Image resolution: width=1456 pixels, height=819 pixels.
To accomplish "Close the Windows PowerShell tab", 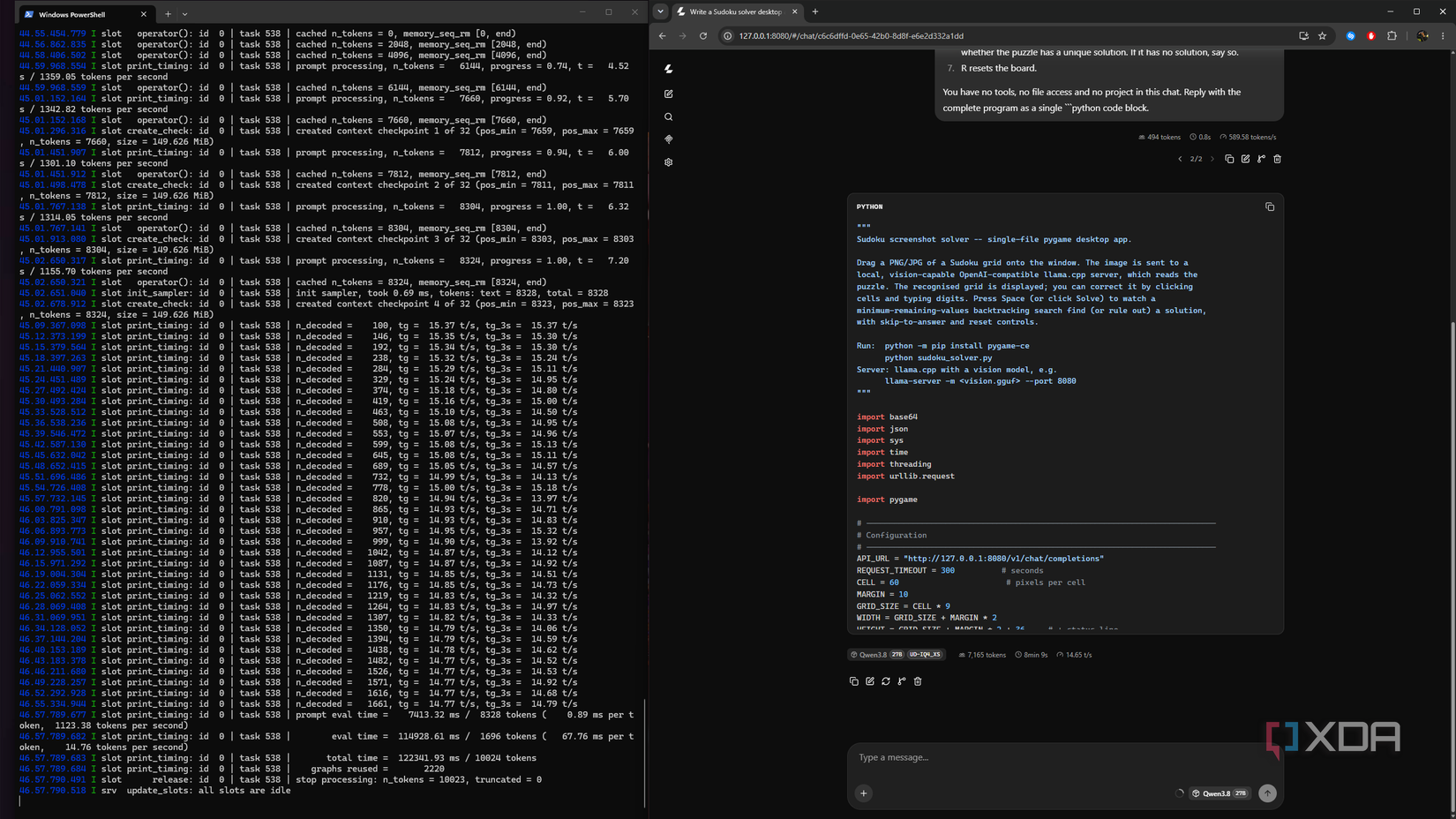I will [x=144, y=14].
